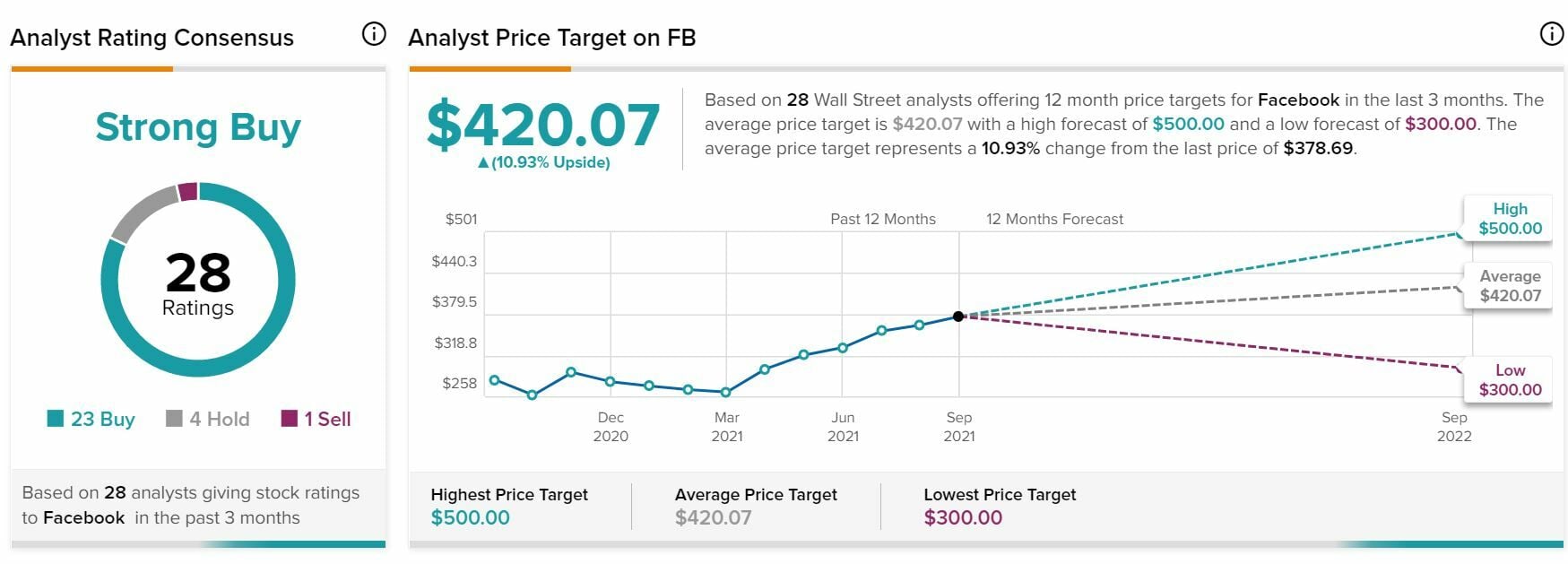This screenshot has height=564, width=1568.
Task: Click the black Sep 2021 current price dot
Action: [958, 317]
